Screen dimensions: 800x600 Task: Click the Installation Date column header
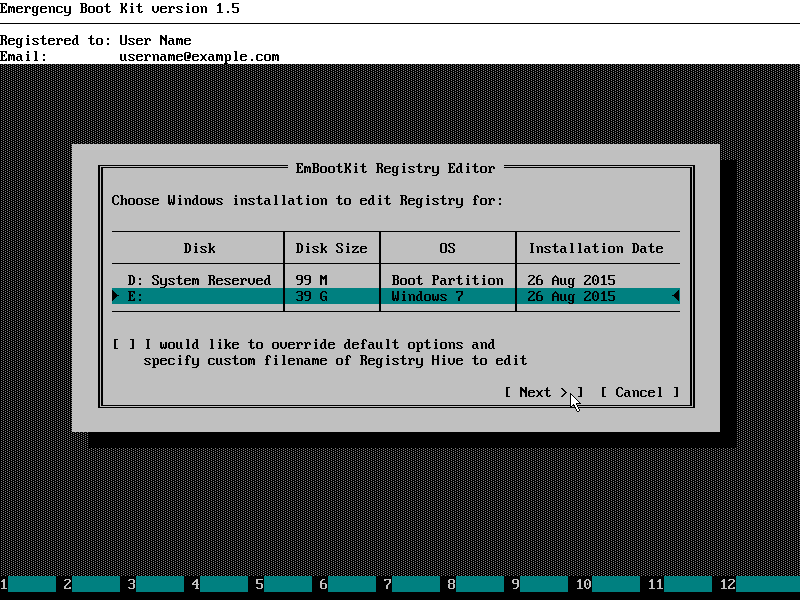coord(596,248)
